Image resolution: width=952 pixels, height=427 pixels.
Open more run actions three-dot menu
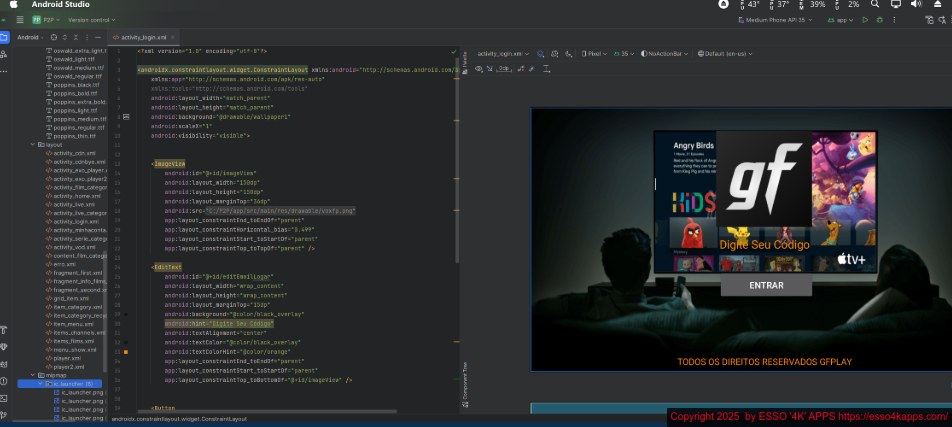(x=894, y=20)
